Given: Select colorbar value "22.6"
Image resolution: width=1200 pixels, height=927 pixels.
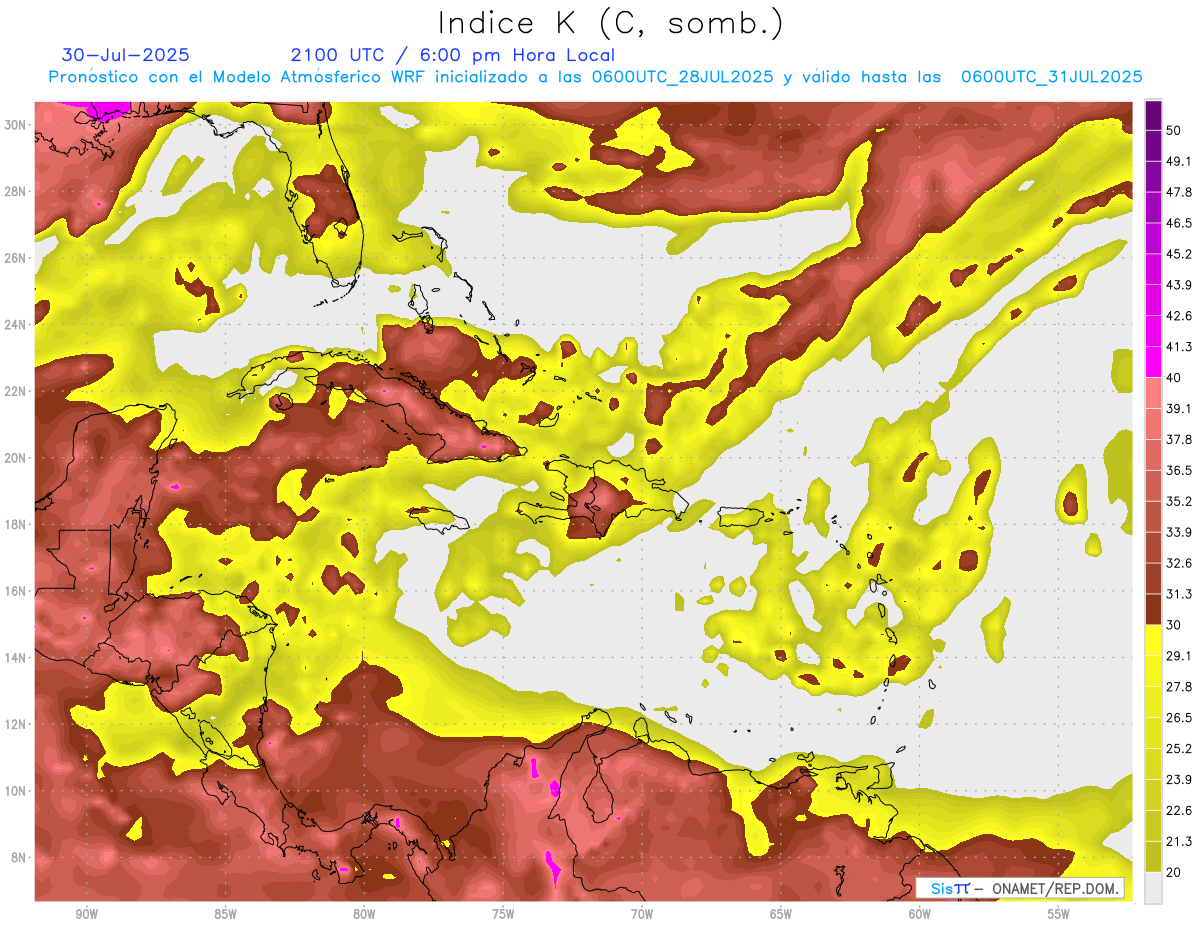Looking at the screenshot, I should click(1178, 810).
